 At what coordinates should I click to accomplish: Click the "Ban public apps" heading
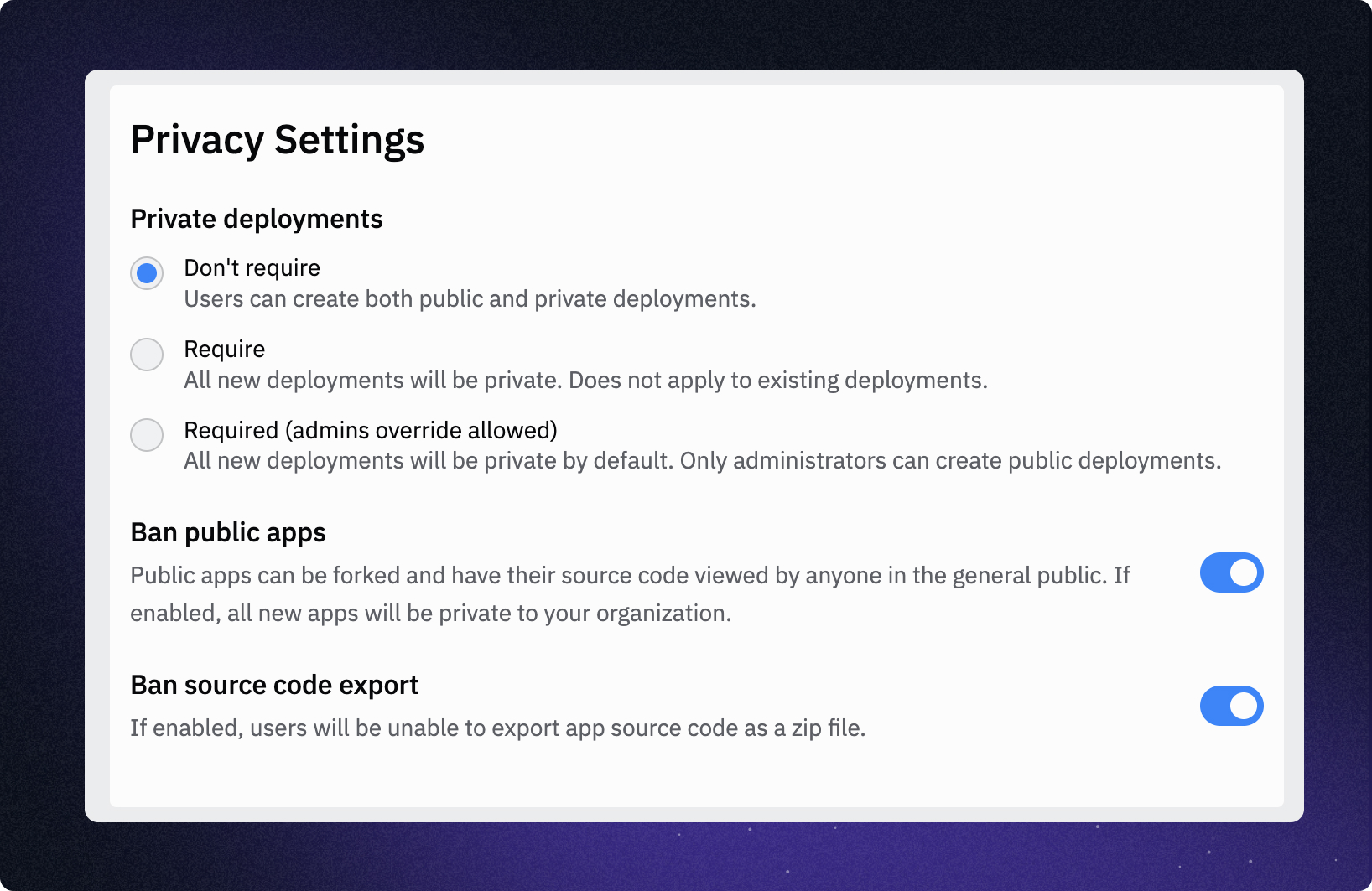228,533
